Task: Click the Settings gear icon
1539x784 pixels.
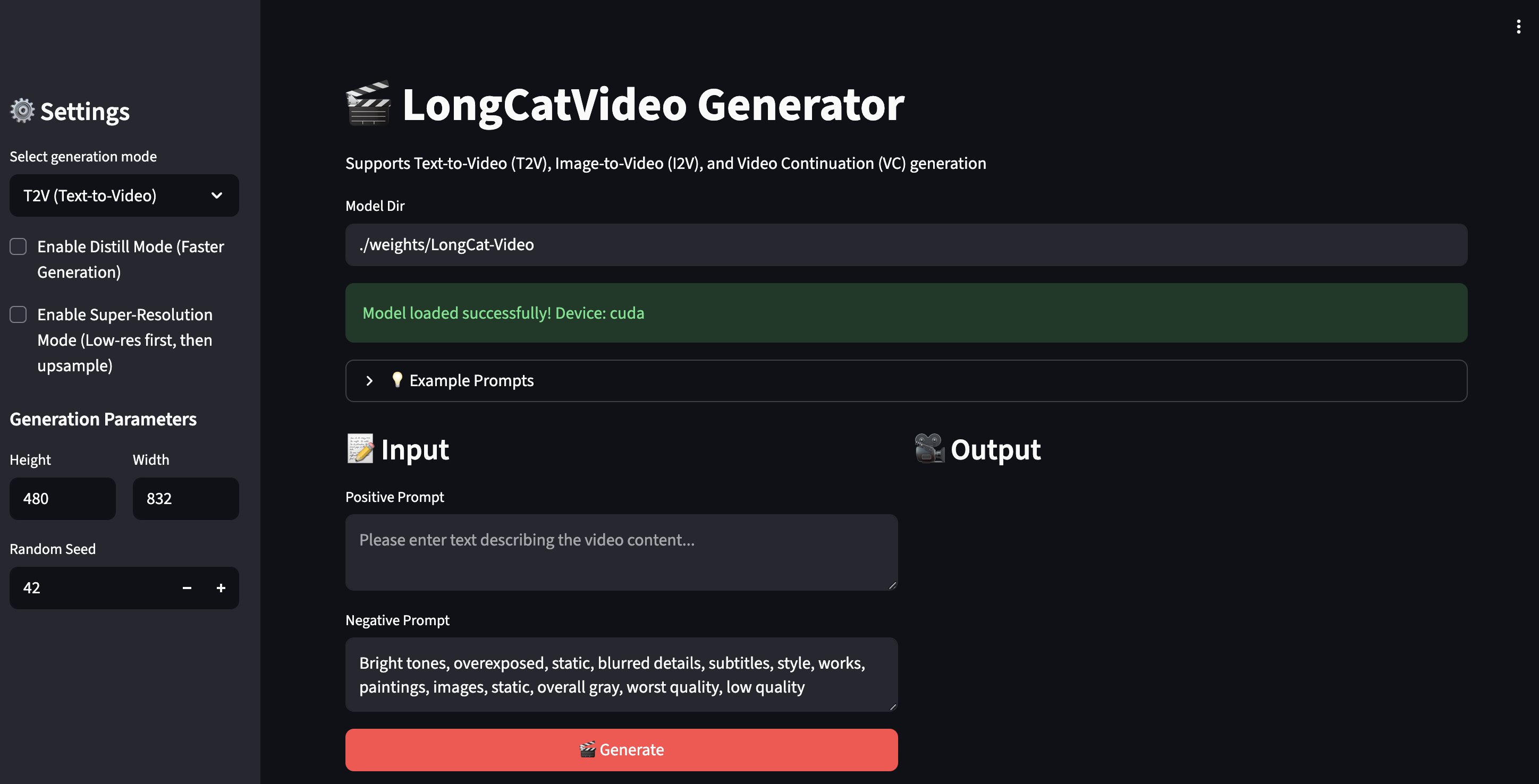Action: tap(22, 111)
